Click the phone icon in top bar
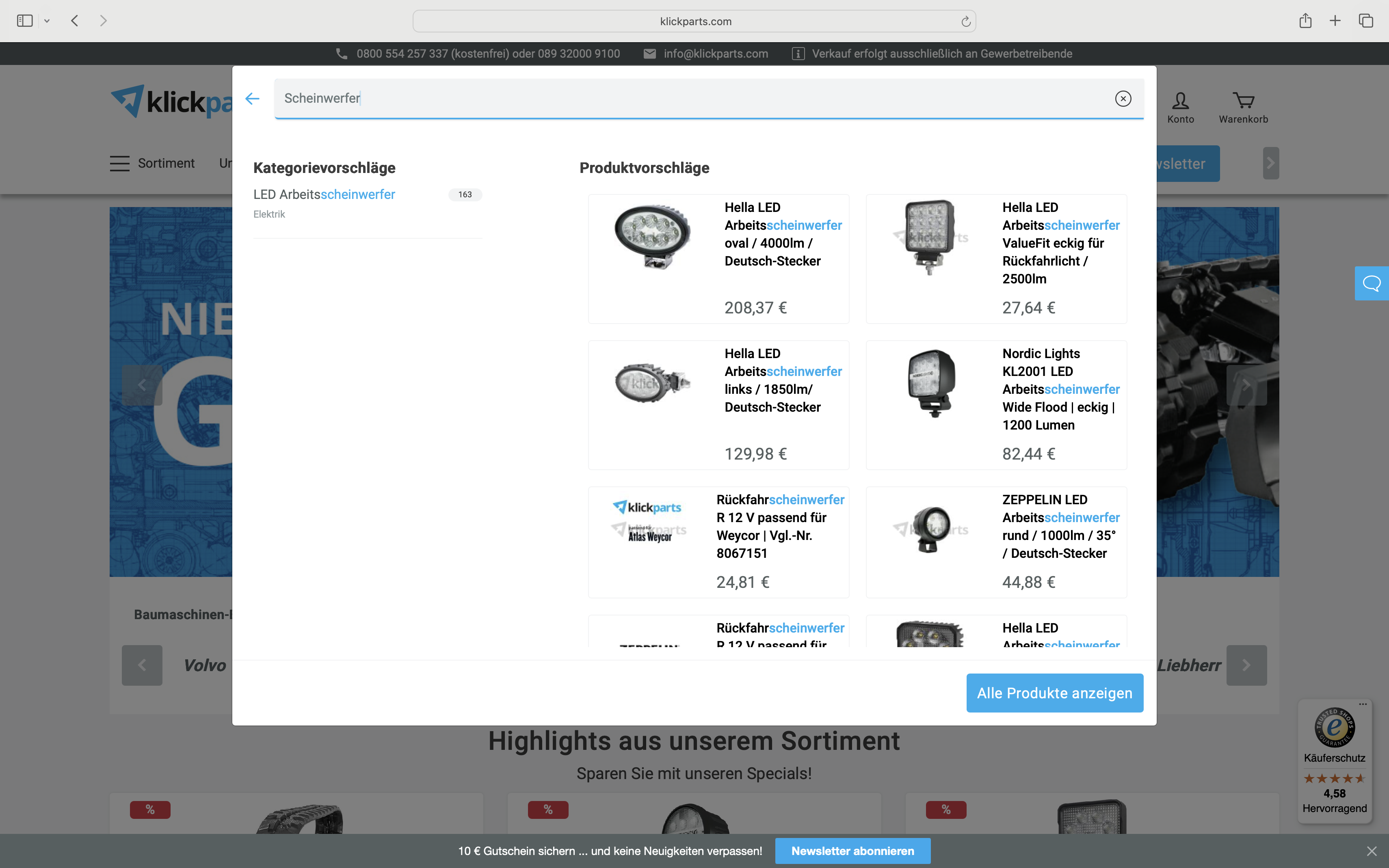The width and height of the screenshot is (1389, 868). click(342, 54)
